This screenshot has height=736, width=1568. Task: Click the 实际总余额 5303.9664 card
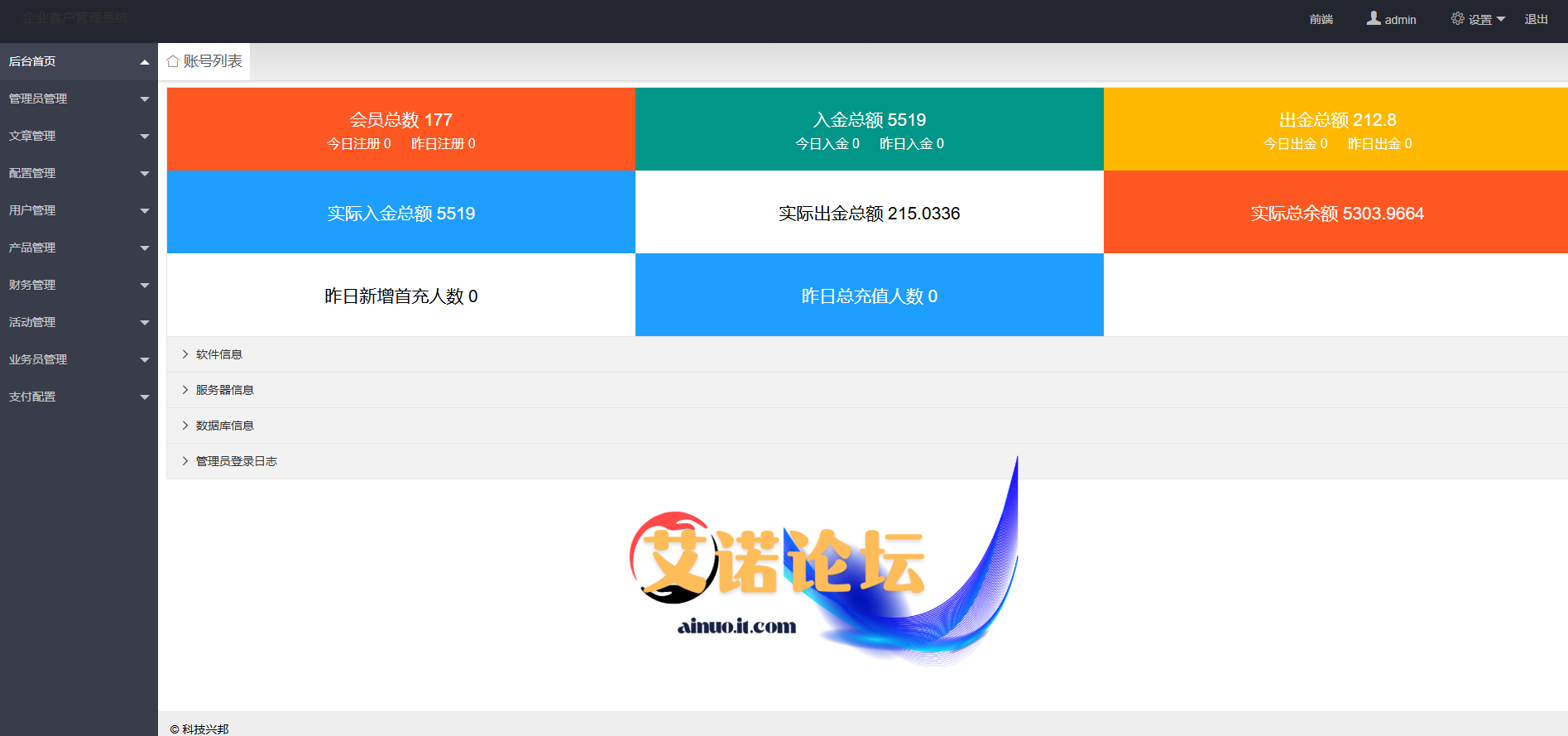[x=1335, y=212]
